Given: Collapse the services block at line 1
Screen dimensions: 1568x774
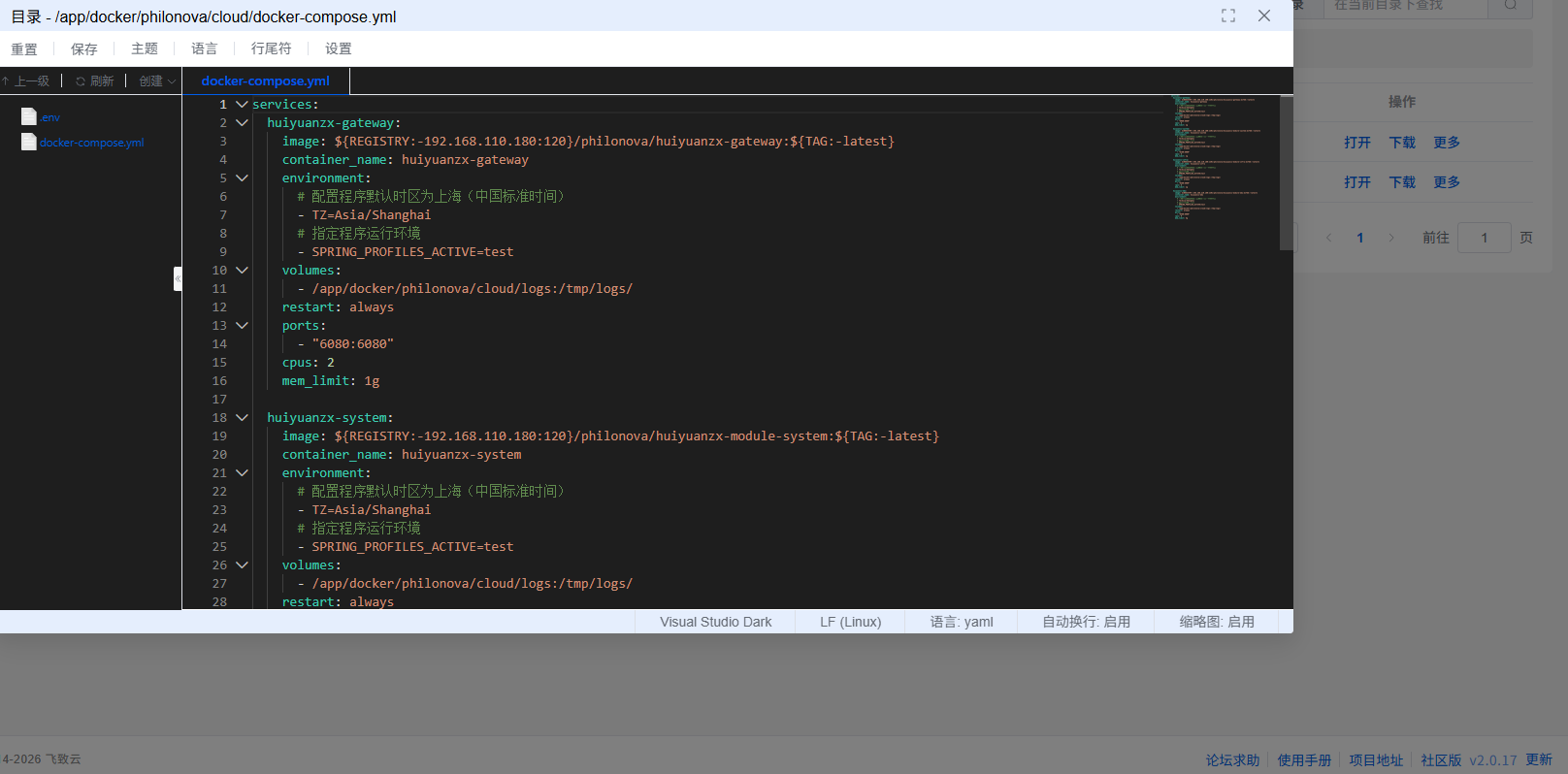Looking at the screenshot, I should point(242,104).
